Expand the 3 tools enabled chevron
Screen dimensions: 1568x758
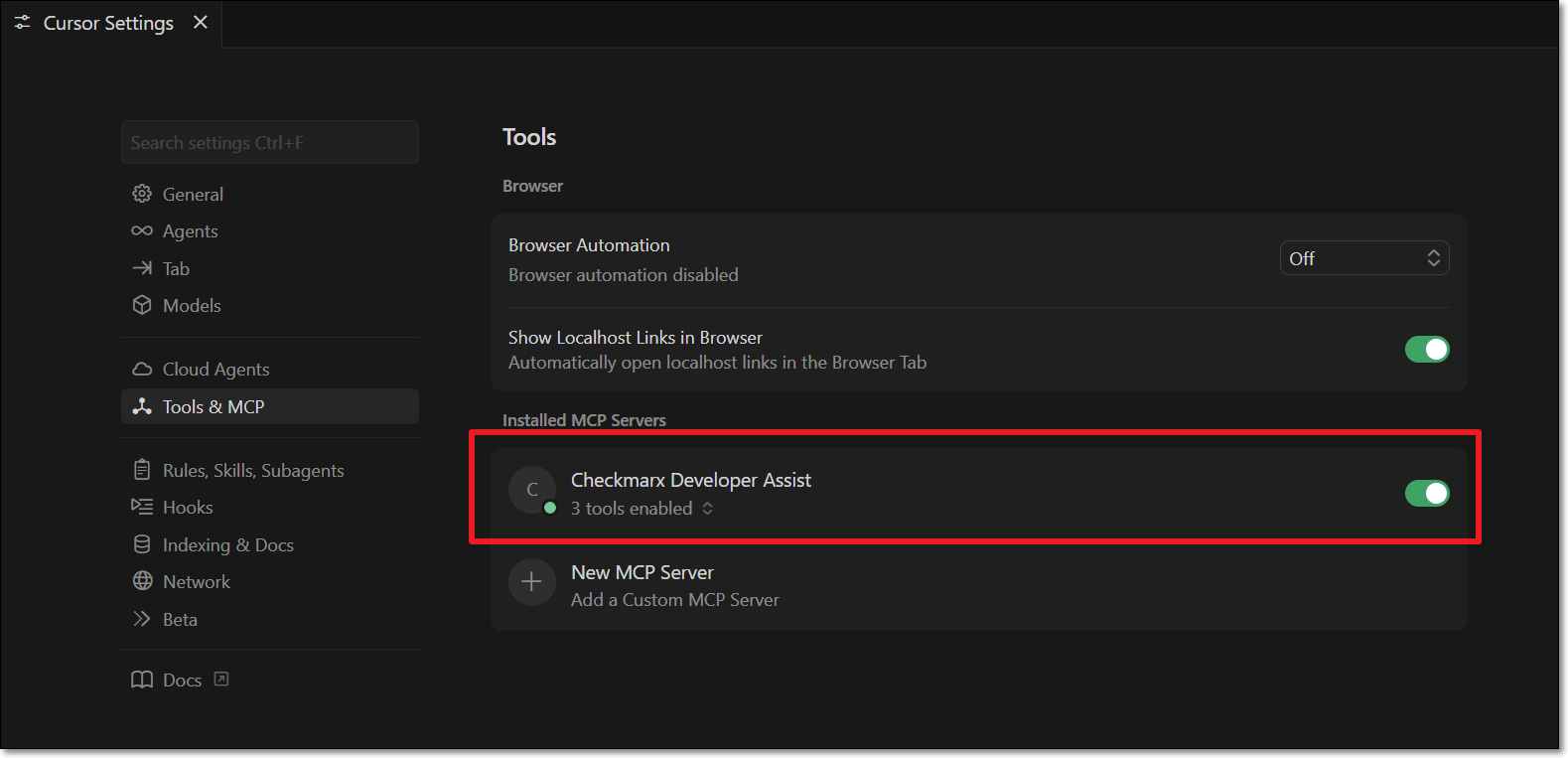[x=707, y=509]
